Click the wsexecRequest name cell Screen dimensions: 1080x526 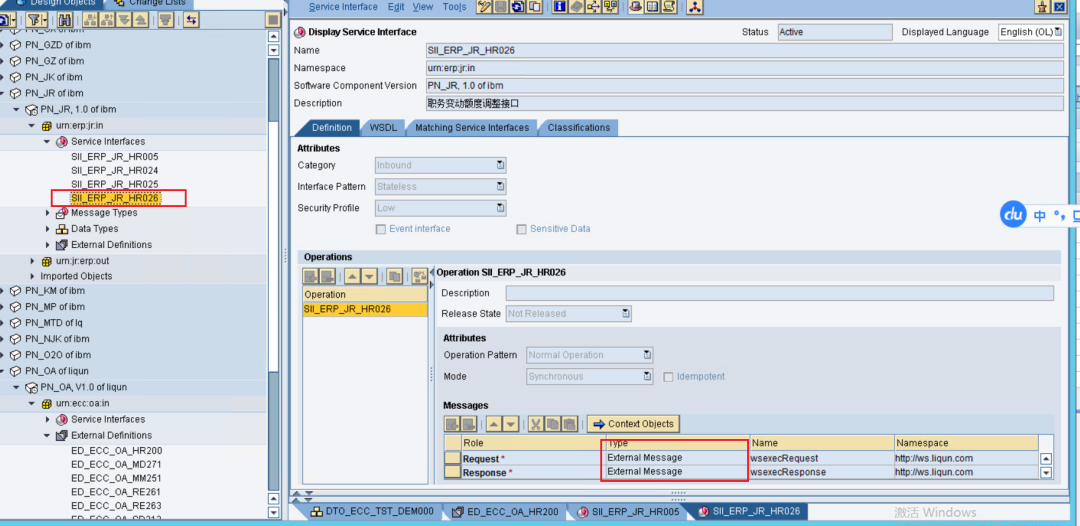[821, 459]
